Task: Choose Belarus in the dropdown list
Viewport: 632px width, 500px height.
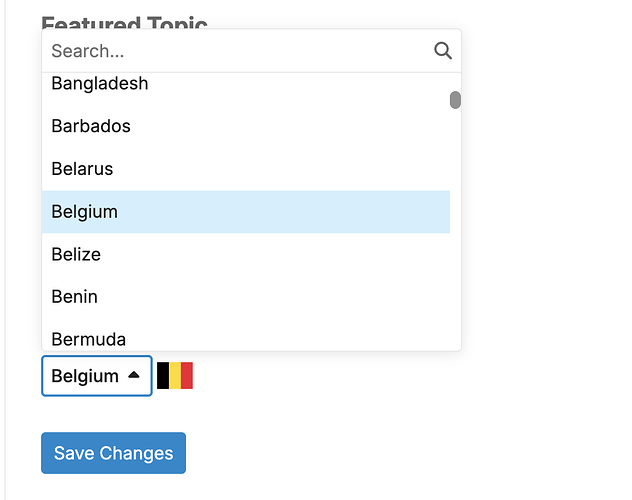Action: [246, 169]
